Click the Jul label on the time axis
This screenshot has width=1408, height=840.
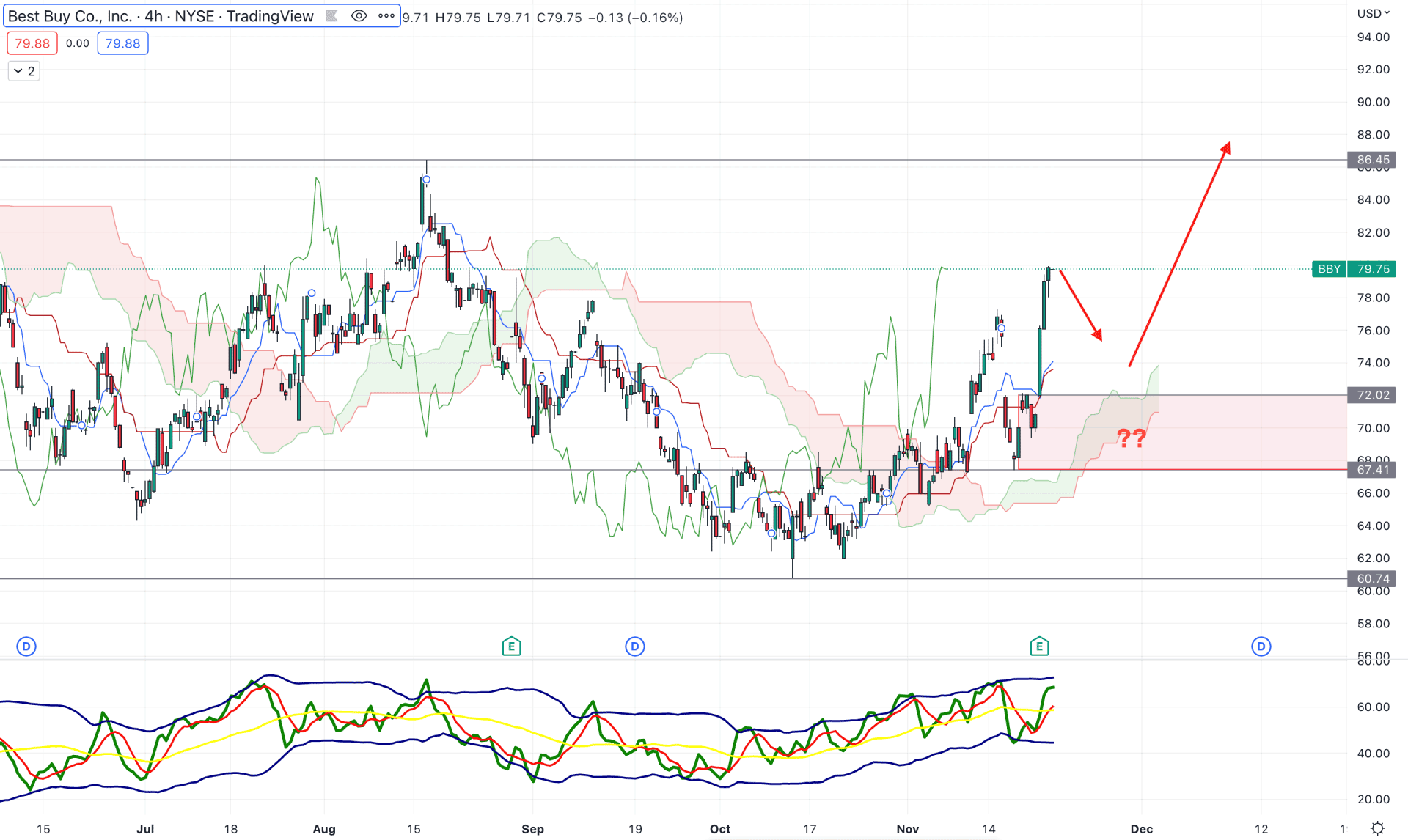pyautogui.click(x=145, y=829)
